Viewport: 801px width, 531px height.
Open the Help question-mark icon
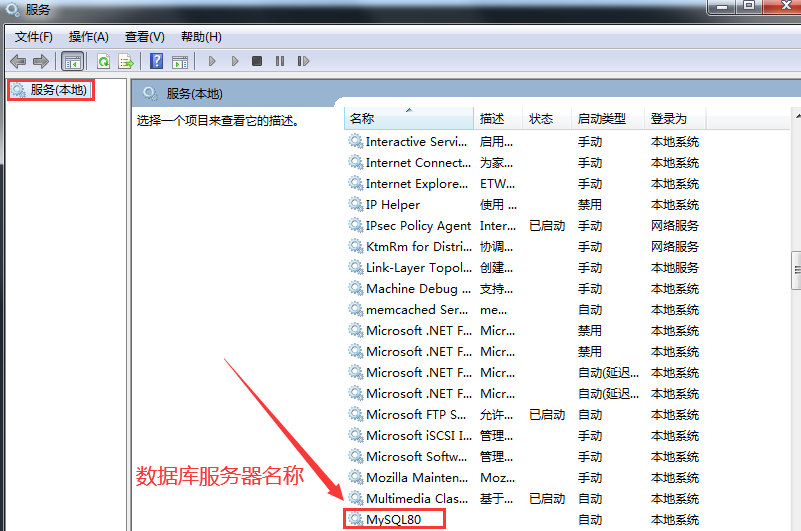click(x=156, y=61)
